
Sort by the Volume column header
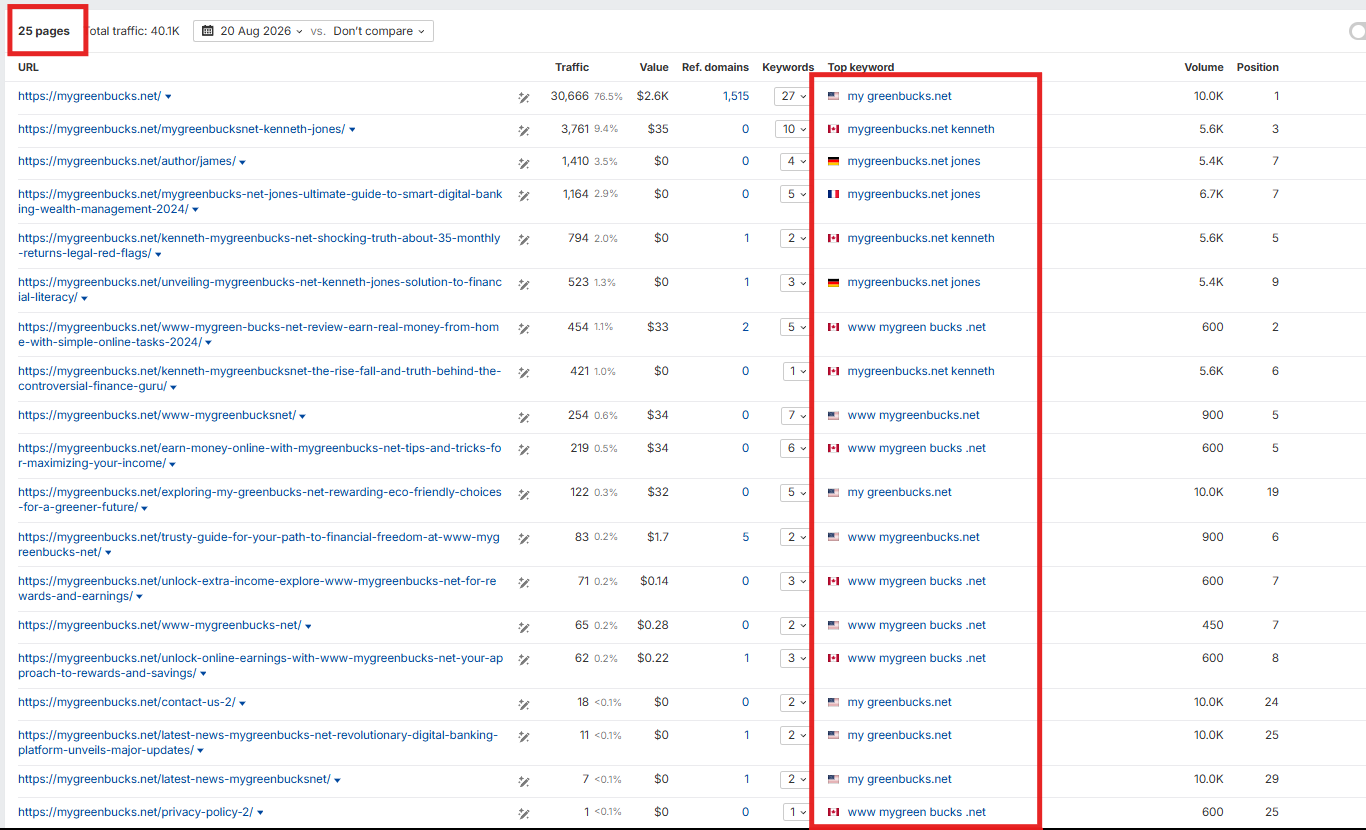pyautogui.click(x=1204, y=67)
